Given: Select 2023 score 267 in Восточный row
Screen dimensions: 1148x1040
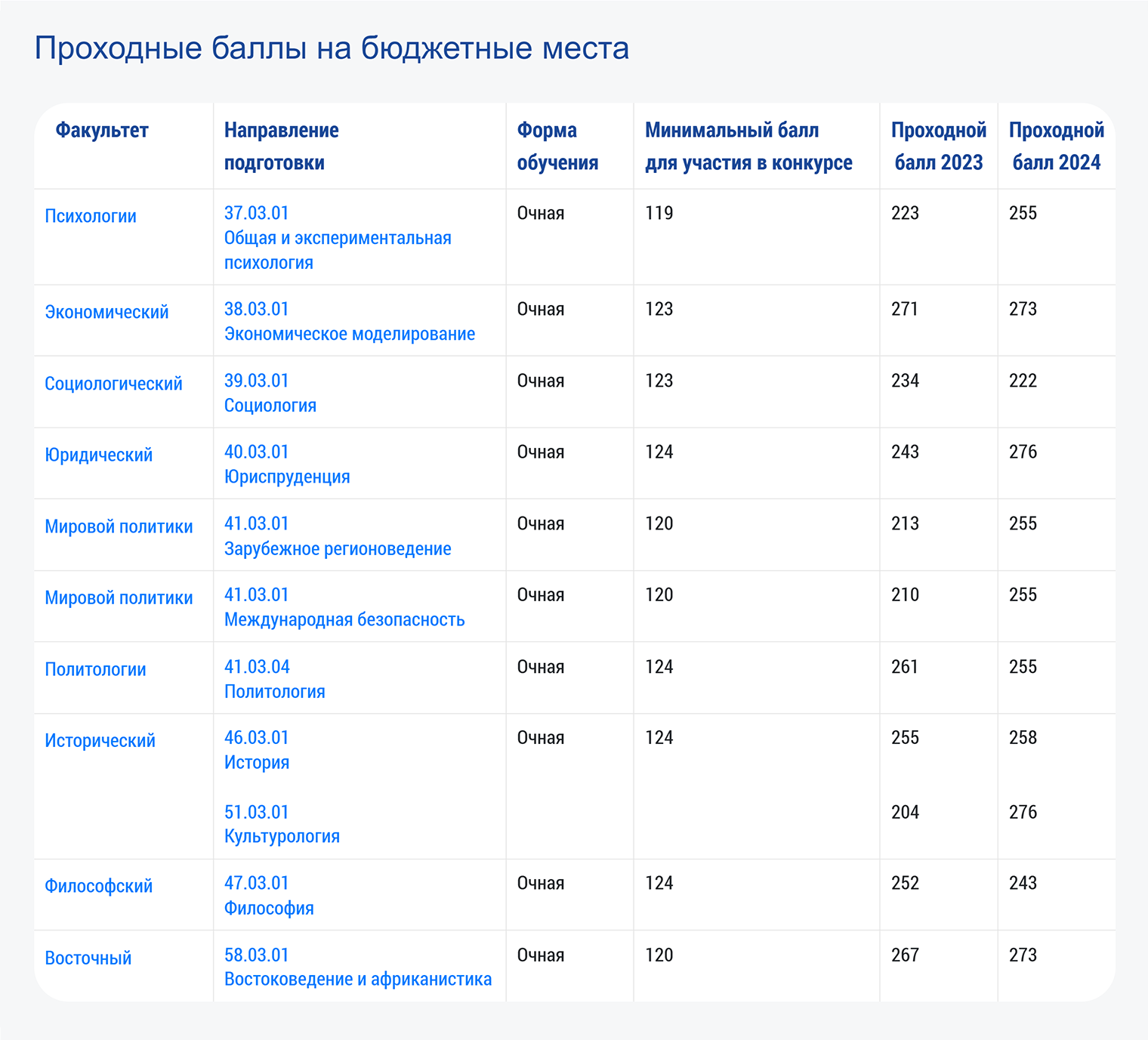Looking at the screenshot, I should point(905,955).
